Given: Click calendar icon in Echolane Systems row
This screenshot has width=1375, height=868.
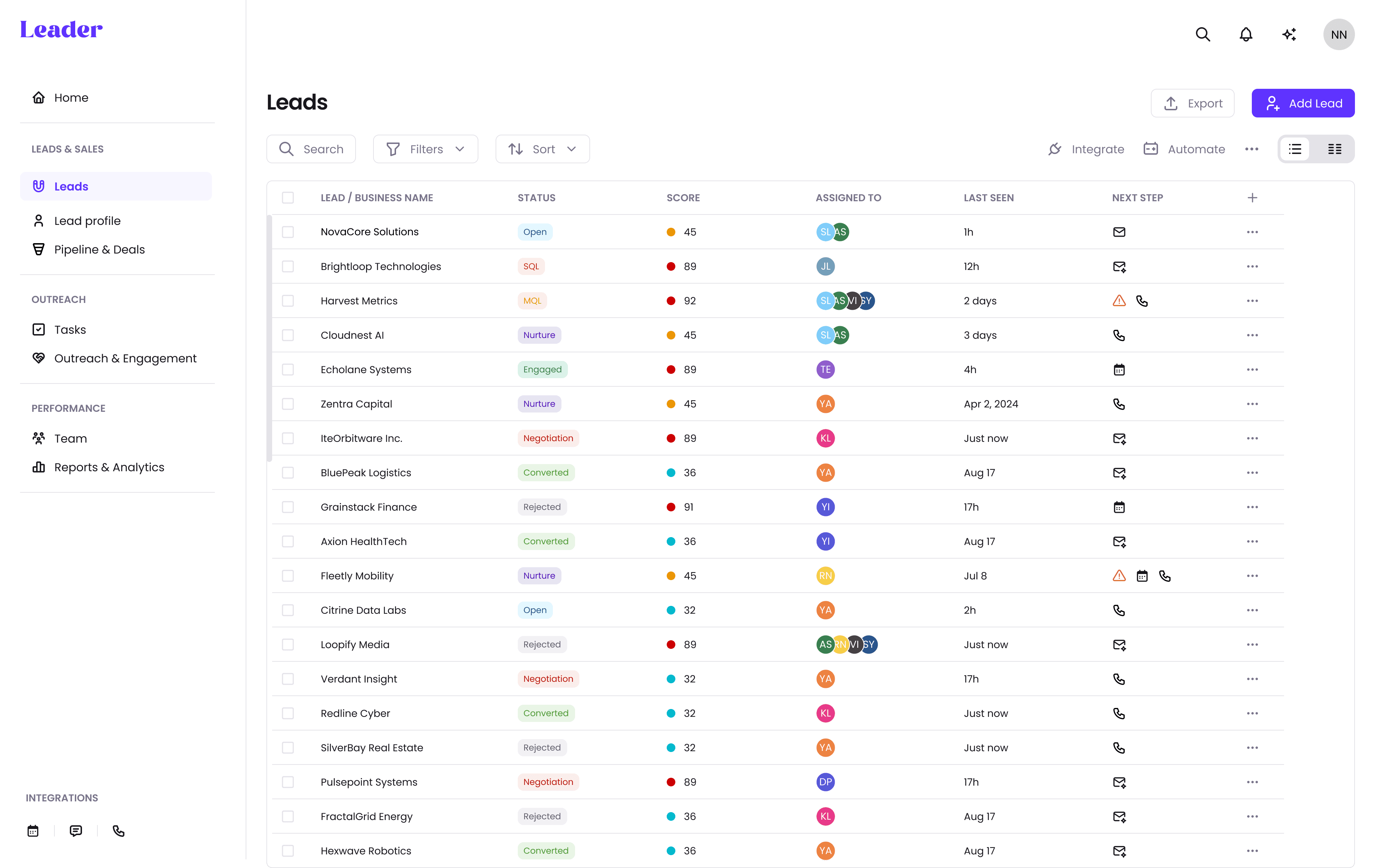Looking at the screenshot, I should [x=1119, y=370].
